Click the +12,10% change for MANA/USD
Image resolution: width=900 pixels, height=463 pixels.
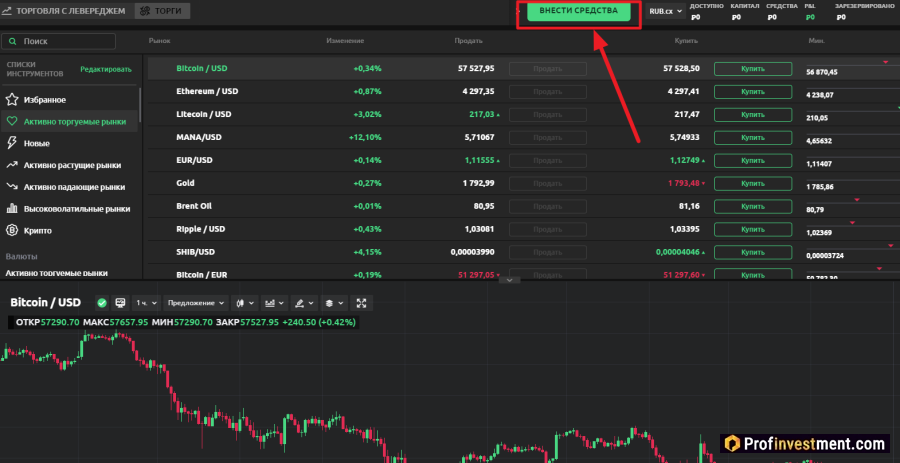pos(365,138)
